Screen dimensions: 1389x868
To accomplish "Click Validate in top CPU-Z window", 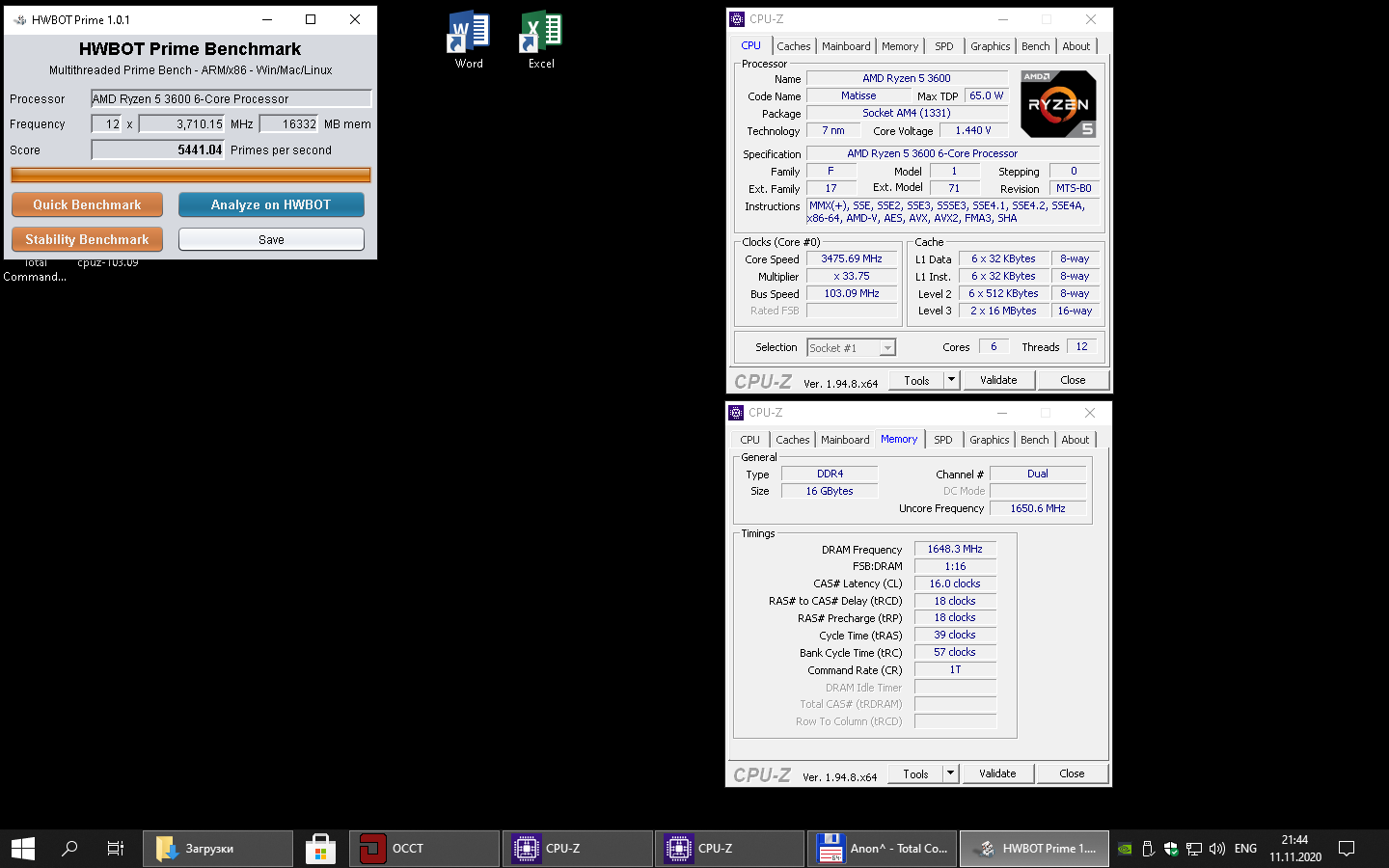I will click(x=998, y=380).
